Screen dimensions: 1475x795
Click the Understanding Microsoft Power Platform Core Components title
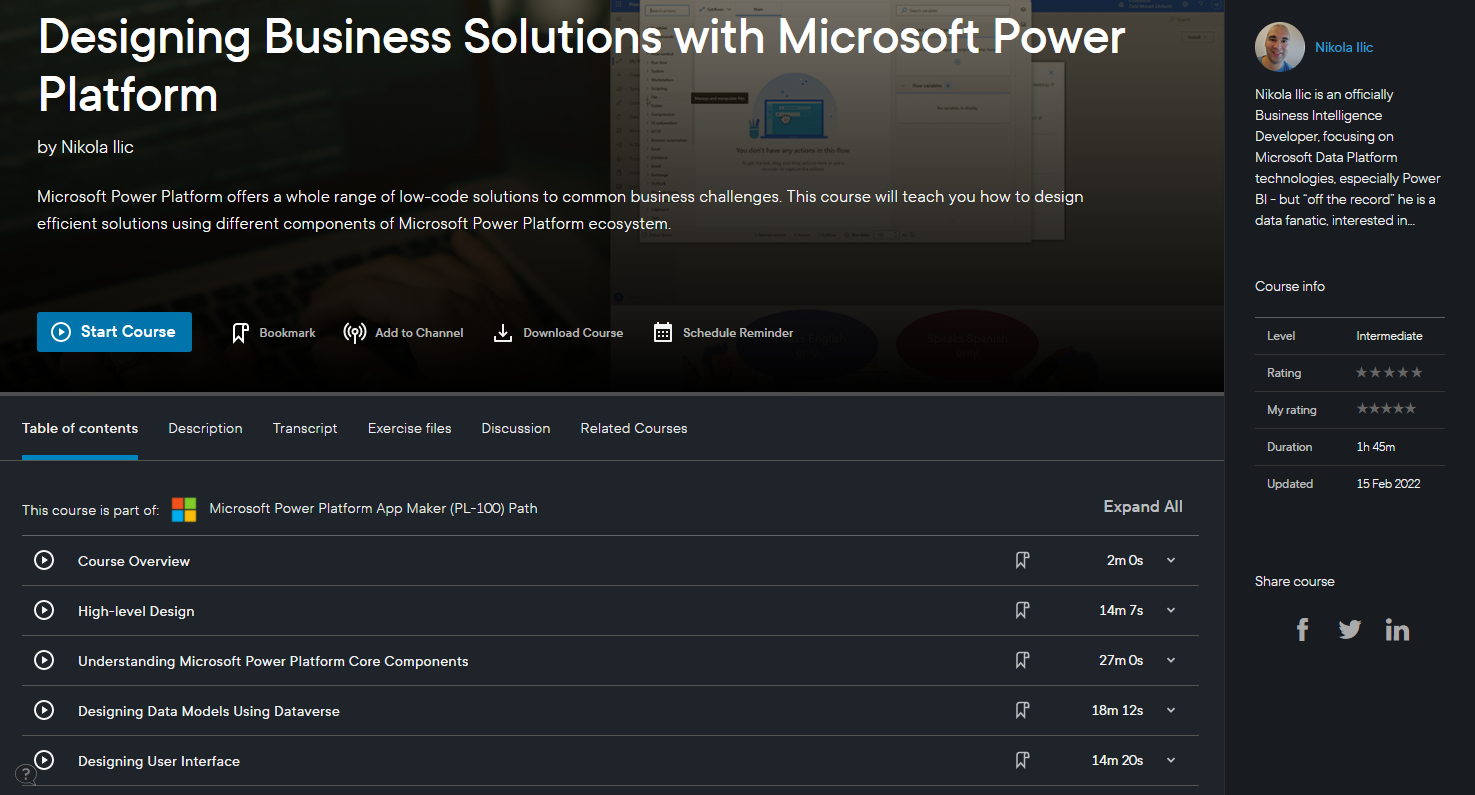pos(273,661)
